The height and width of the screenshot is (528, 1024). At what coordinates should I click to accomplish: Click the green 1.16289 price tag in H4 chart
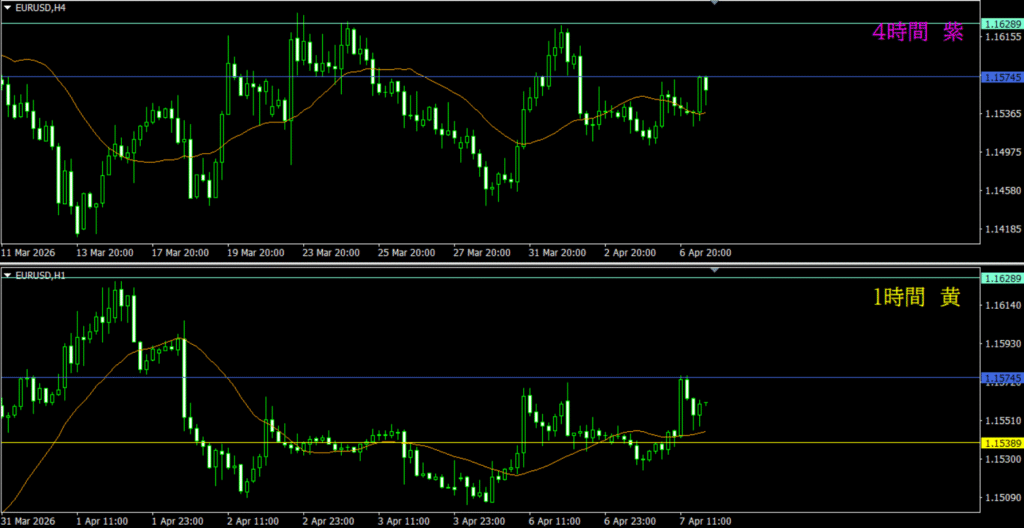pos(1001,23)
